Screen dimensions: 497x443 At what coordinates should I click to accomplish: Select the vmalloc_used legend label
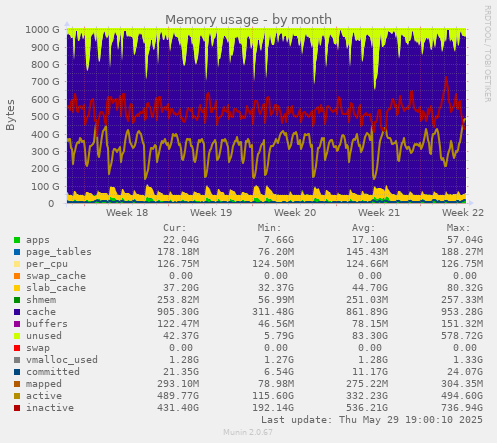tap(62, 360)
